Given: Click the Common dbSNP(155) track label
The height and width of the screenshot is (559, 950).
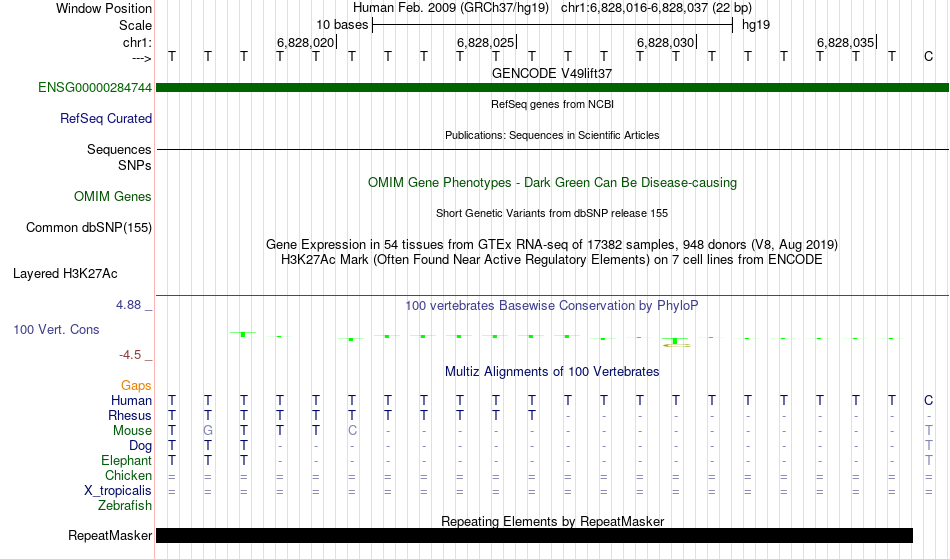Looking at the screenshot, I should 89,228.
